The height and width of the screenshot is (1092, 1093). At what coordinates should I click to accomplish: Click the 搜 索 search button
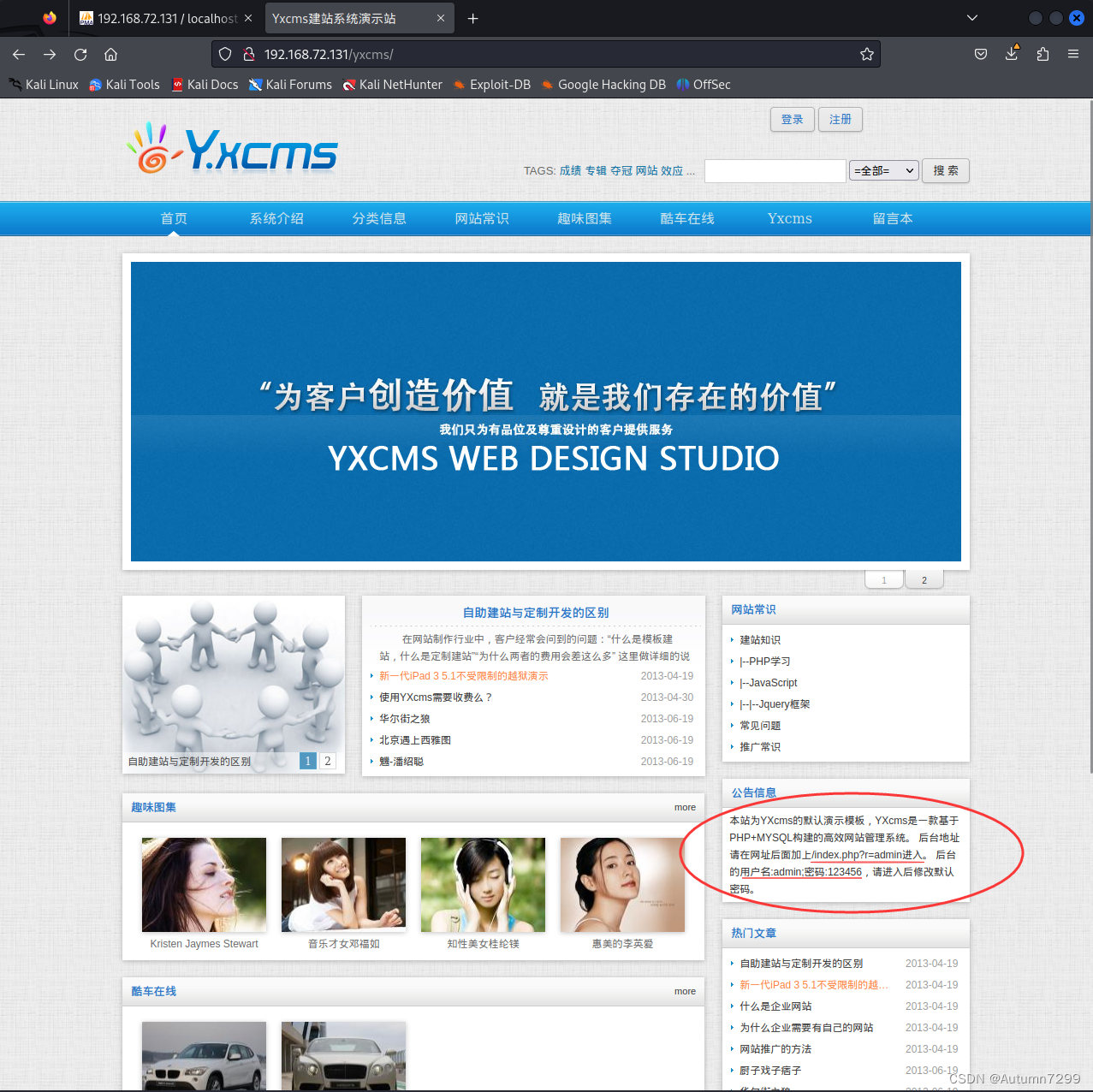pos(946,170)
